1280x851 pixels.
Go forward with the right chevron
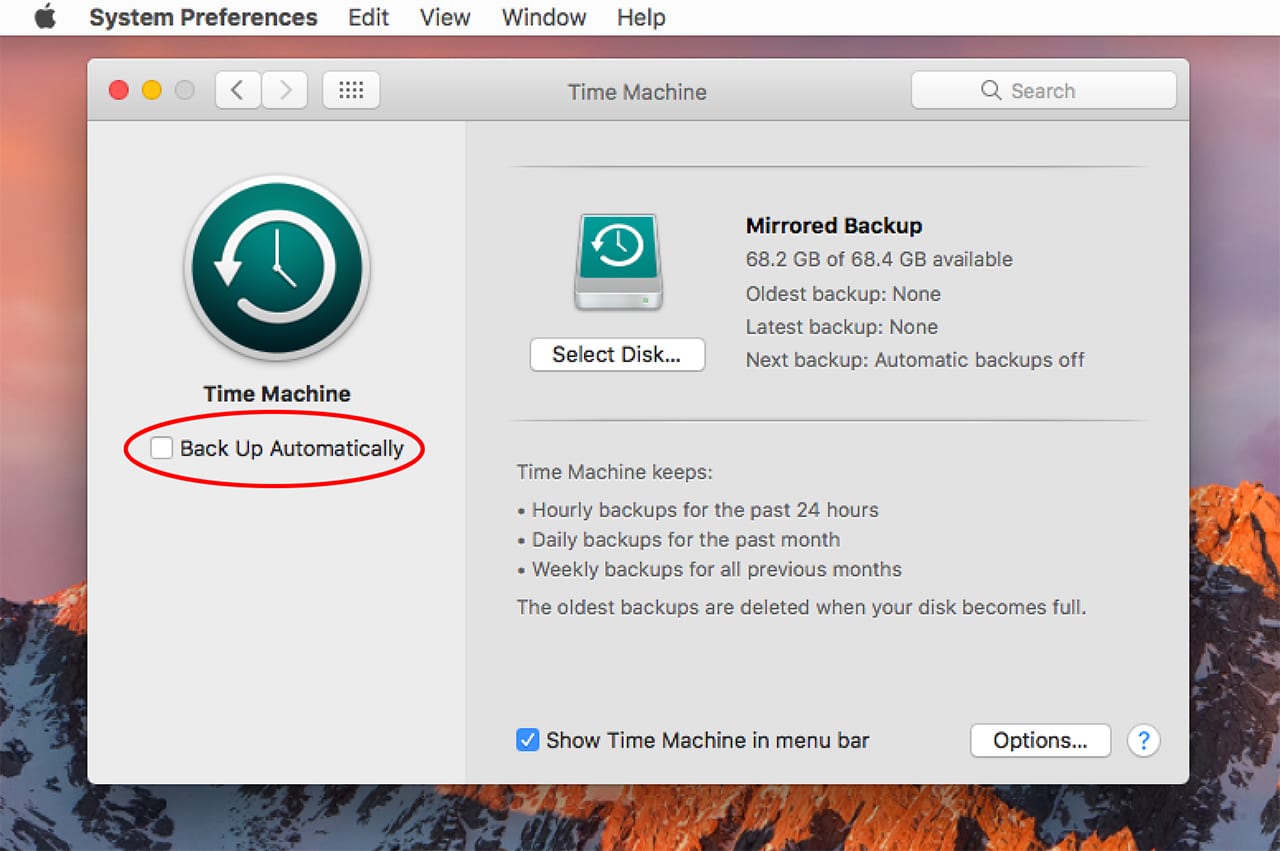point(286,91)
